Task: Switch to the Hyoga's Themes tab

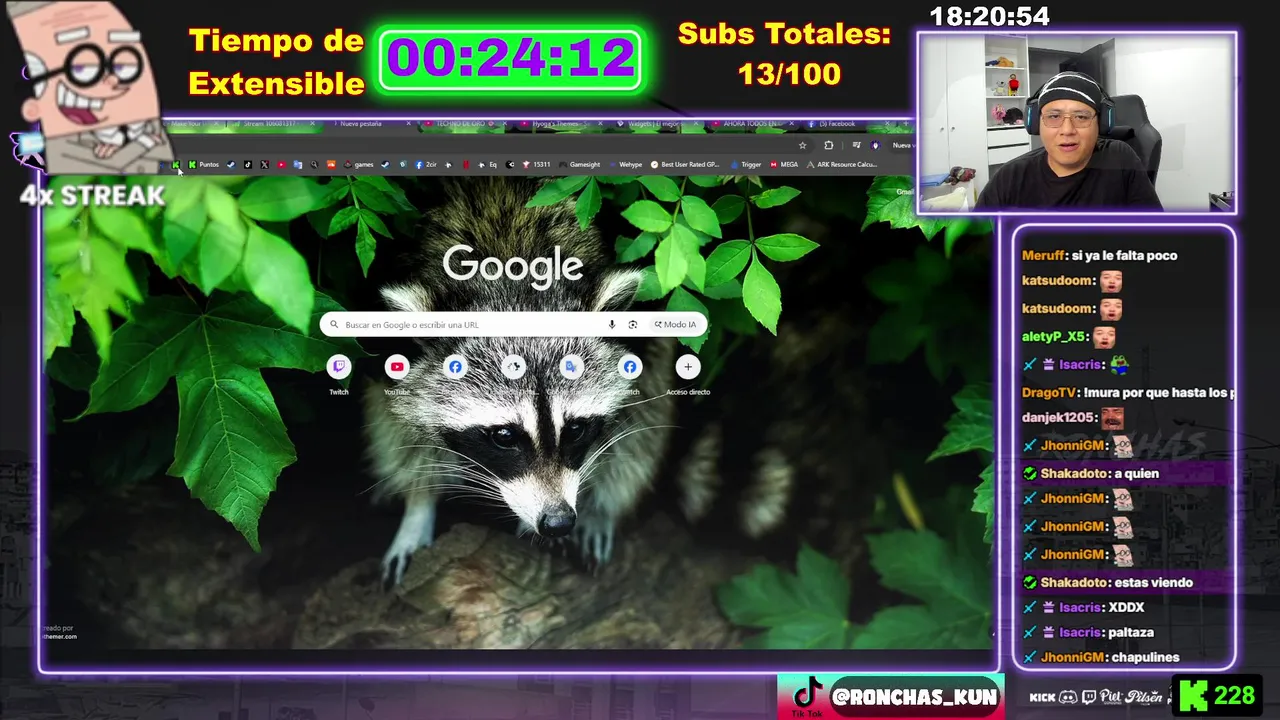Action: tap(560, 124)
